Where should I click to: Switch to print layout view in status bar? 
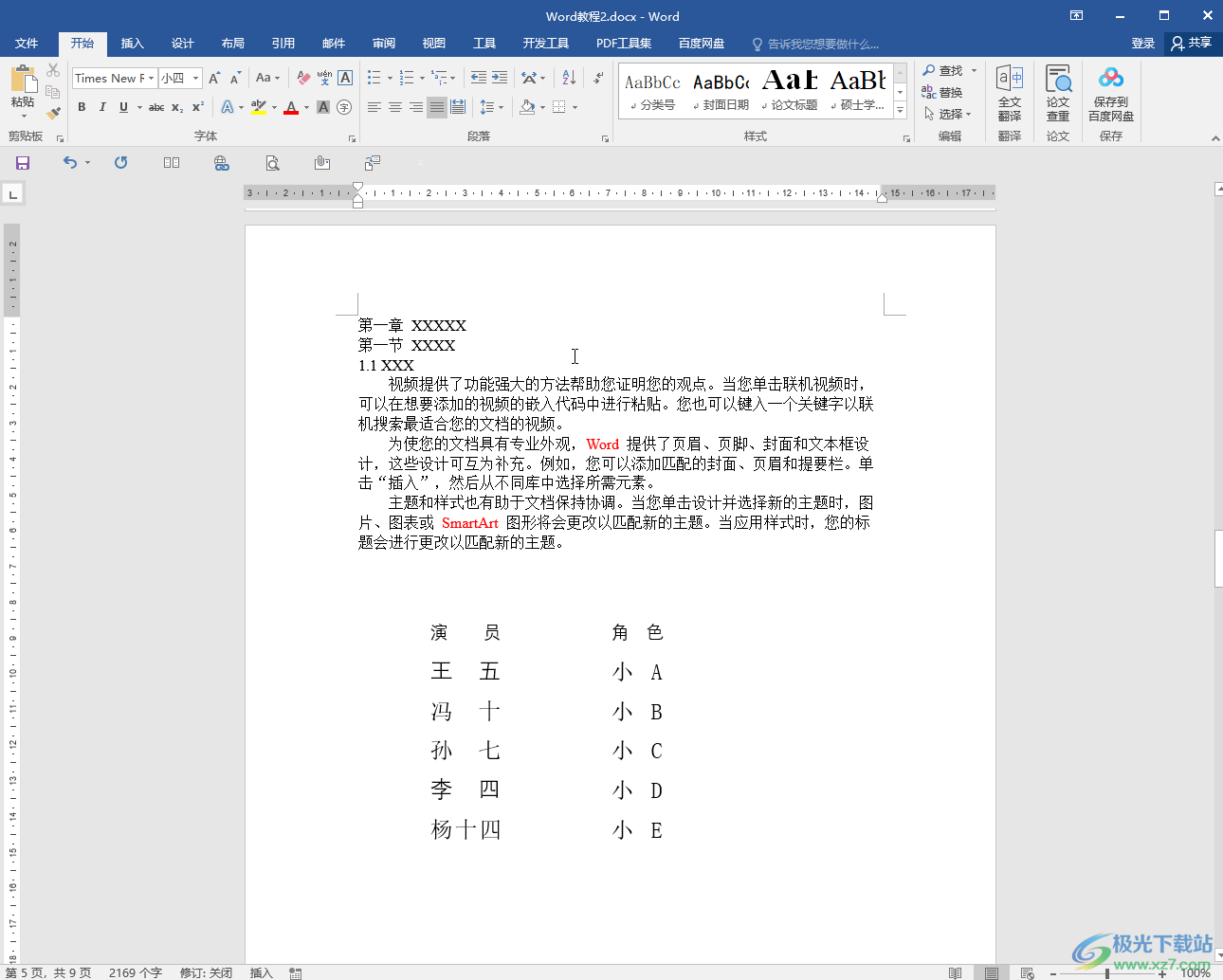pos(991,972)
